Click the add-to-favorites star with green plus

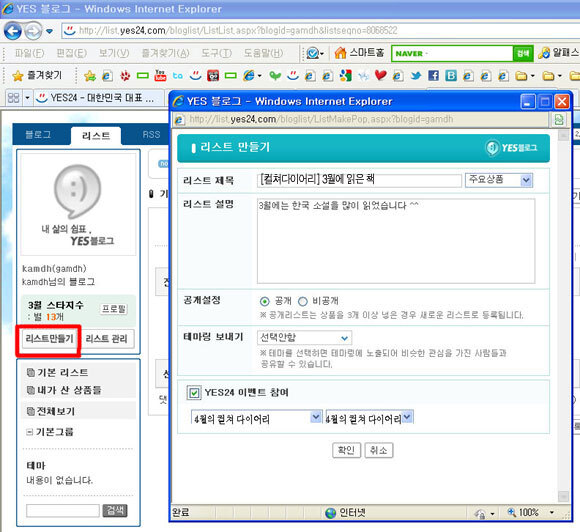point(90,76)
